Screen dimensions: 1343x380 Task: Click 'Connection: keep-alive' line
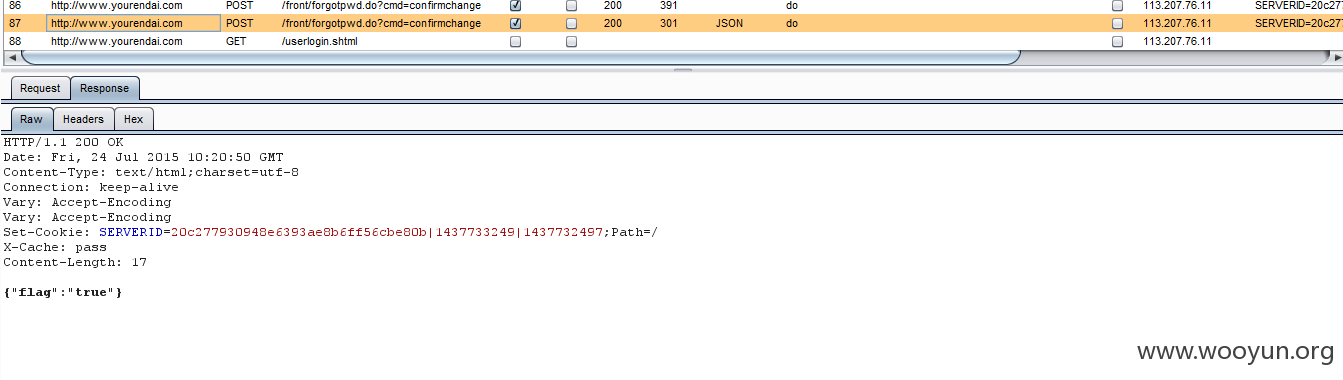(x=91, y=187)
